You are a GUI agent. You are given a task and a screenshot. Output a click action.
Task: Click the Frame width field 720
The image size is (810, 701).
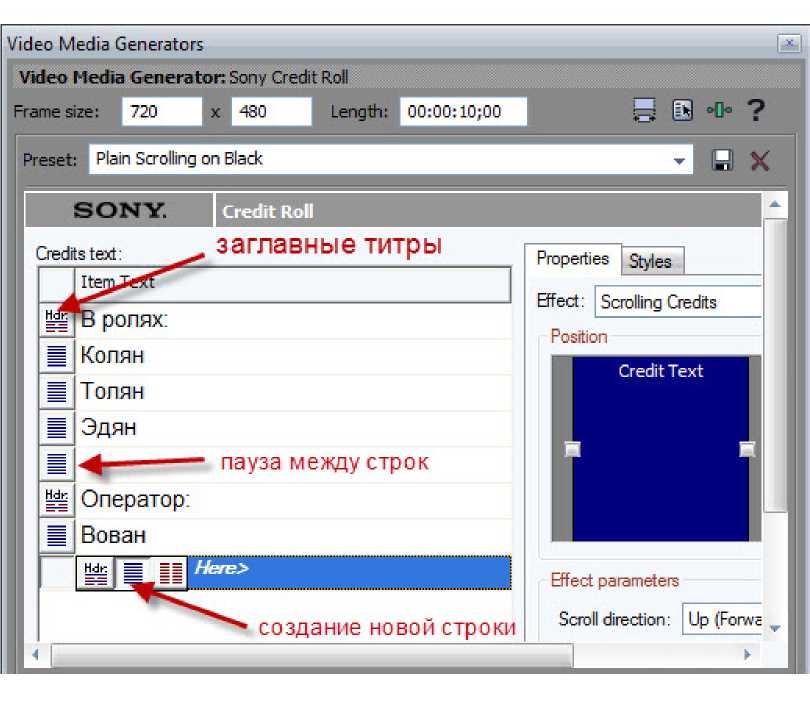162,112
